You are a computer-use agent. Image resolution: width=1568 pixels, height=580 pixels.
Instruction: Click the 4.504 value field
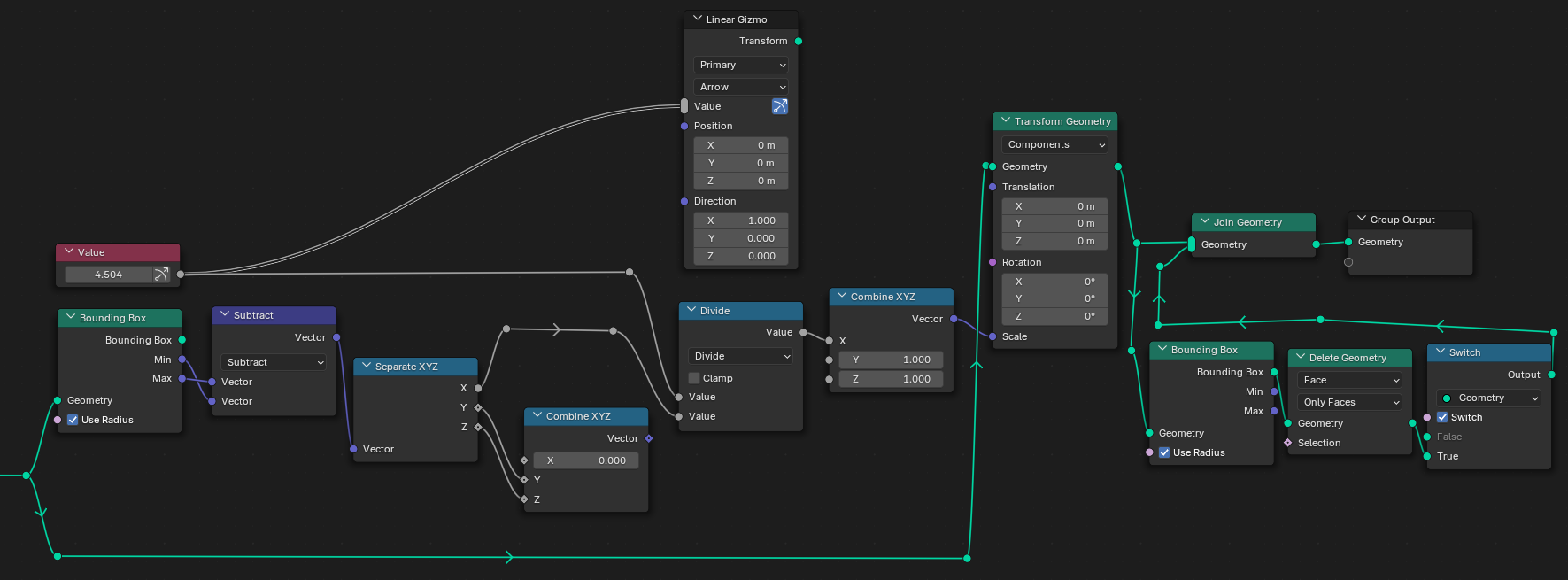(x=108, y=275)
